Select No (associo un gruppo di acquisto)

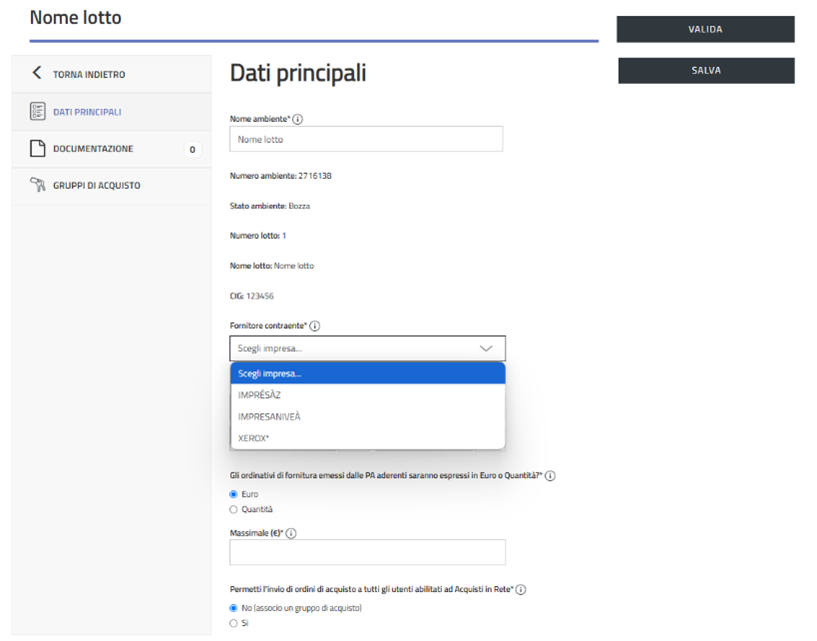coord(234,608)
